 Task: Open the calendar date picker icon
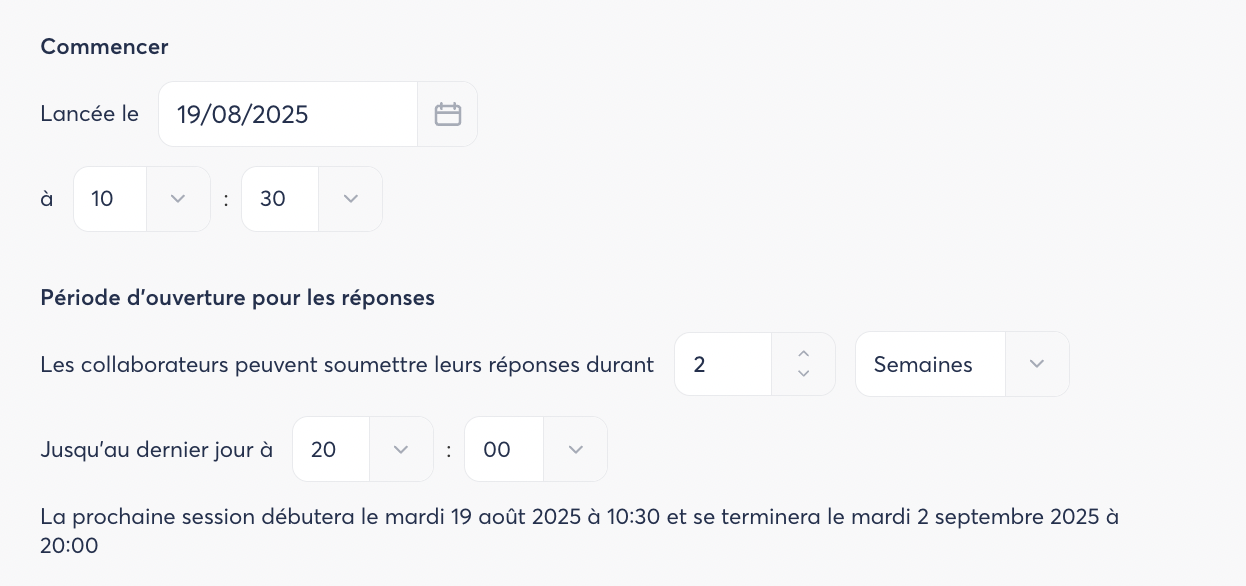[447, 114]
